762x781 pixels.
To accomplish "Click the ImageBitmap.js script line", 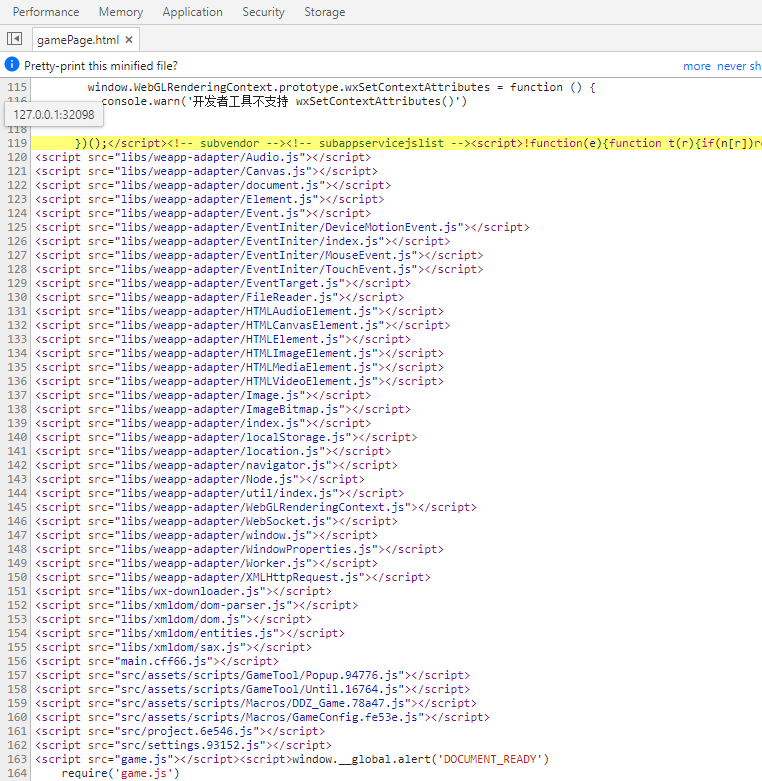I will point(223,409).
